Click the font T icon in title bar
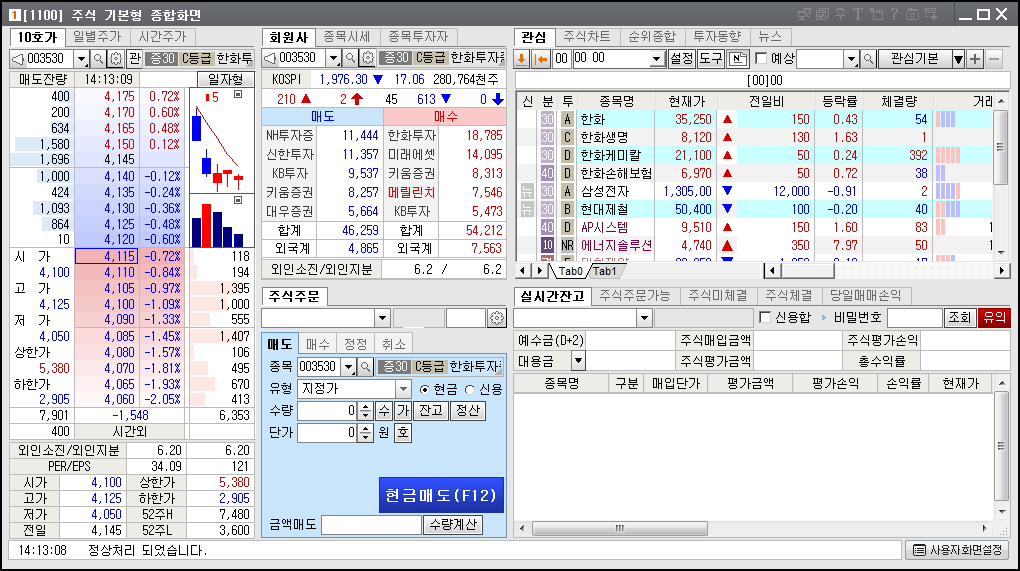1020x571 pixels. [858, 14]
